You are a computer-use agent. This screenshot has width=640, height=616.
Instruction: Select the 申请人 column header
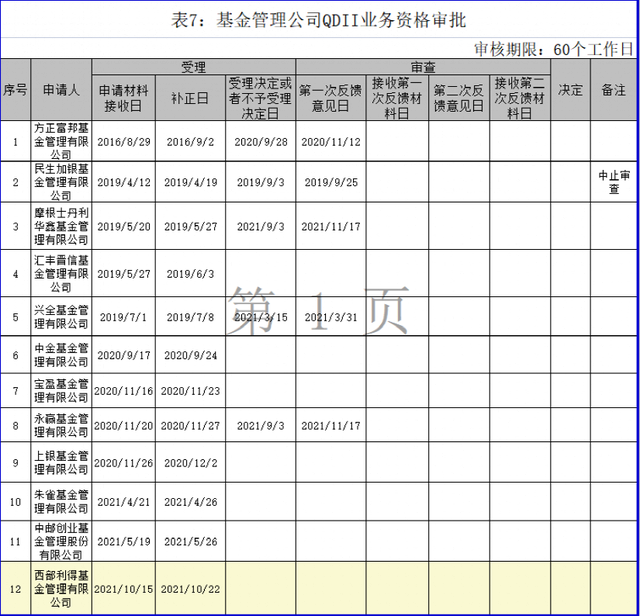[x=61, y=90]
